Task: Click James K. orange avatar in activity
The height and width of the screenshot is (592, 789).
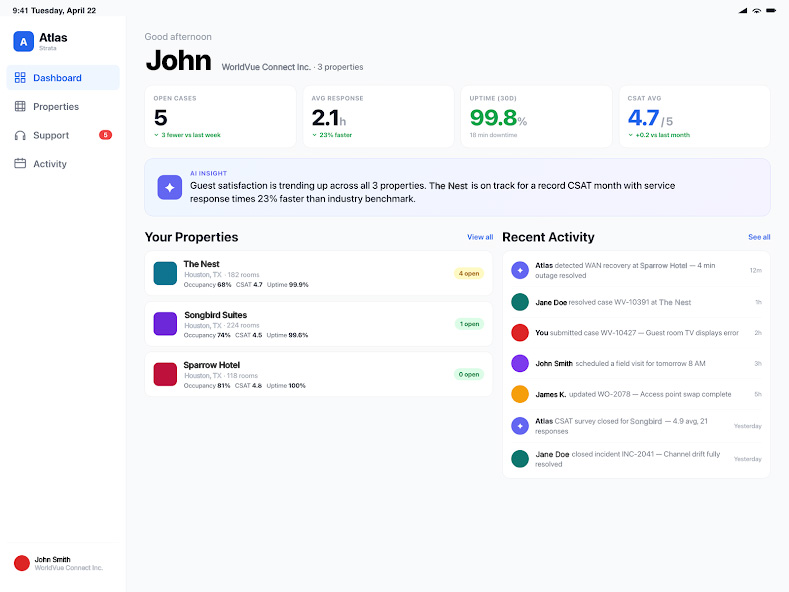Action: (x=520, y=394)
